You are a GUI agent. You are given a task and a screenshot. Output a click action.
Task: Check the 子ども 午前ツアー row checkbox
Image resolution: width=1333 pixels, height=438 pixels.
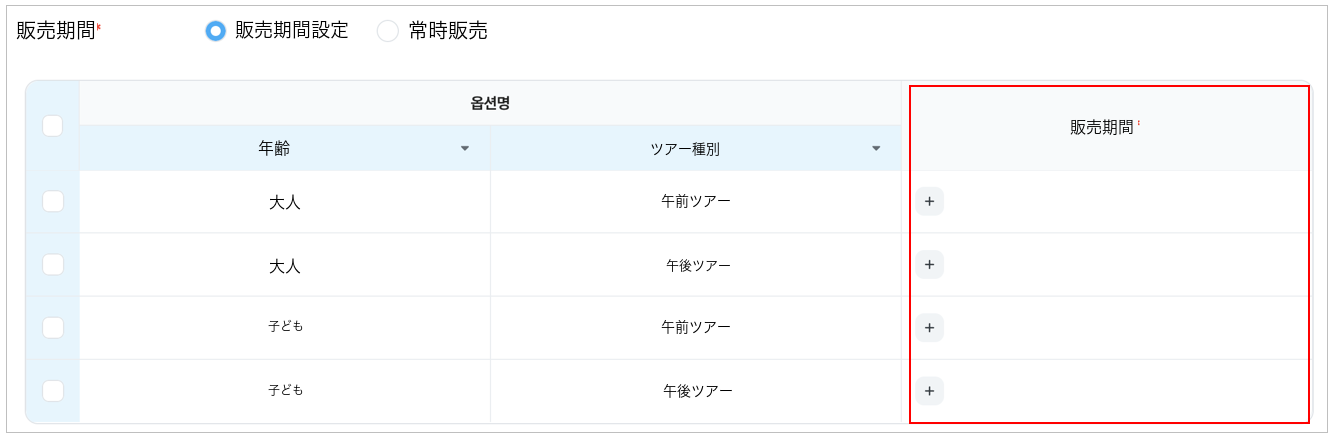[x=53, y=327]
